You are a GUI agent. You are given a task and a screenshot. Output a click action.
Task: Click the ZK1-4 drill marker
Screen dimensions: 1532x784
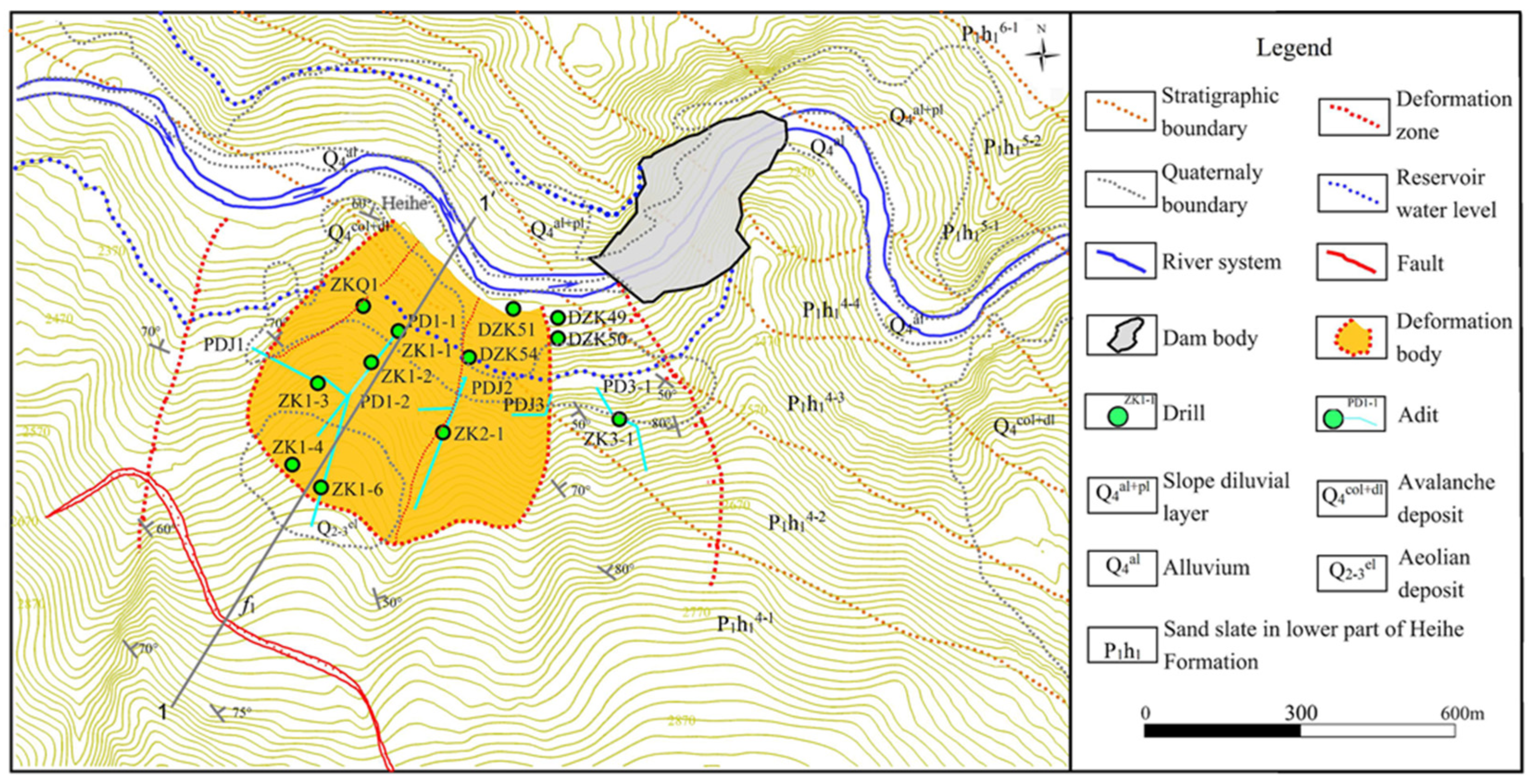[x=292, y=464]
